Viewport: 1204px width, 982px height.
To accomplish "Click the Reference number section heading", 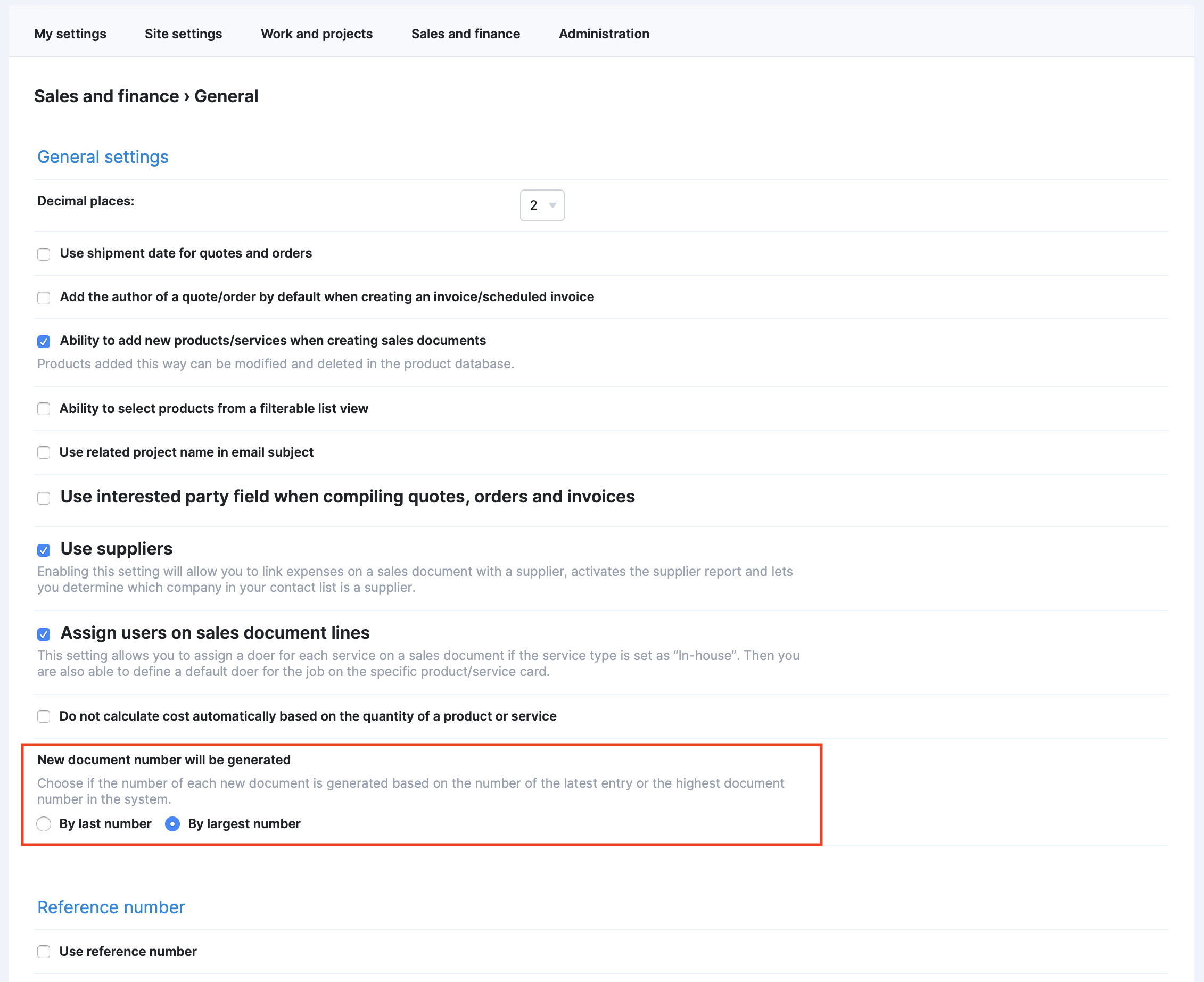I will pos(111,907).
